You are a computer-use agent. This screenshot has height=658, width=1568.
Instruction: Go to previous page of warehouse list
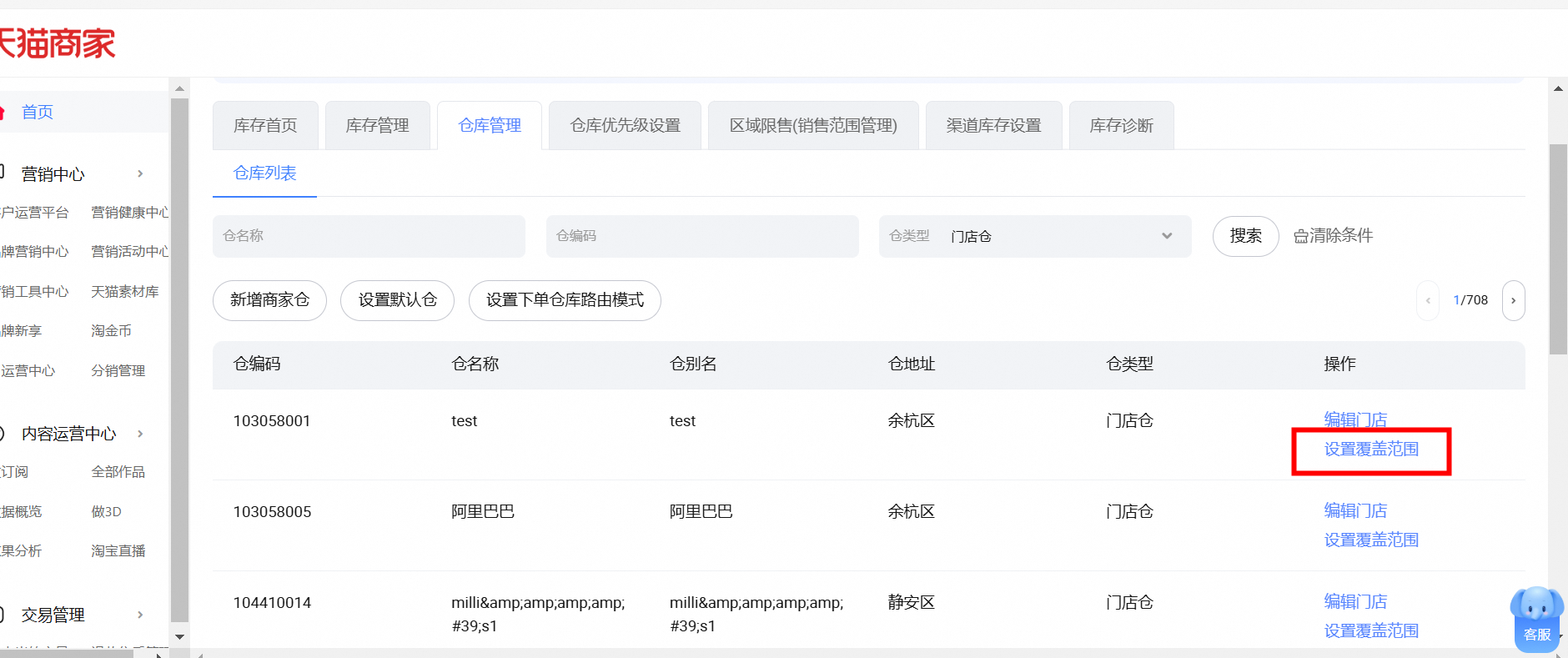[1428, 300]
